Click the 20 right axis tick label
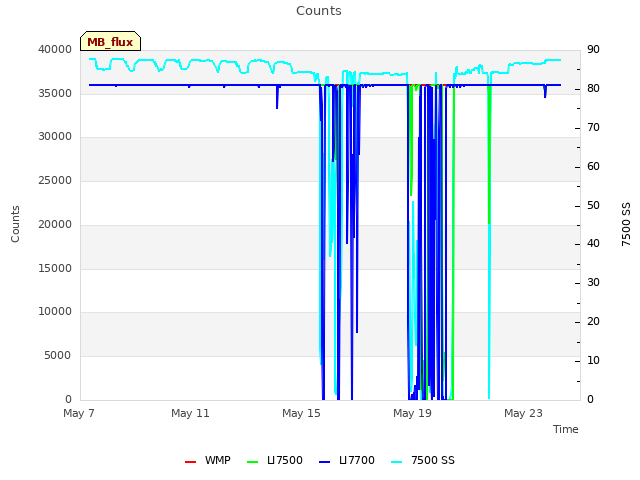 (593, 322)
